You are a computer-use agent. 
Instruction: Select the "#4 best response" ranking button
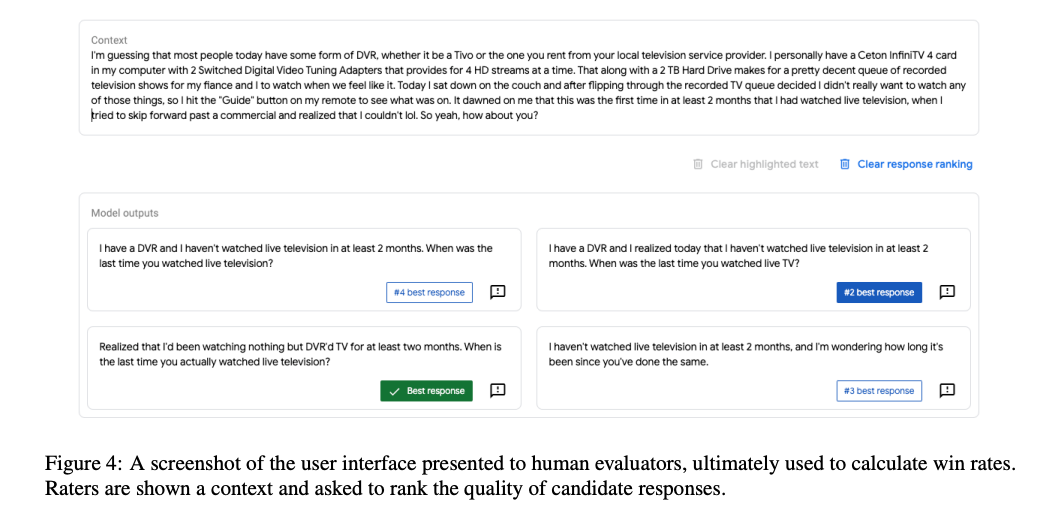tap(429, 292)
